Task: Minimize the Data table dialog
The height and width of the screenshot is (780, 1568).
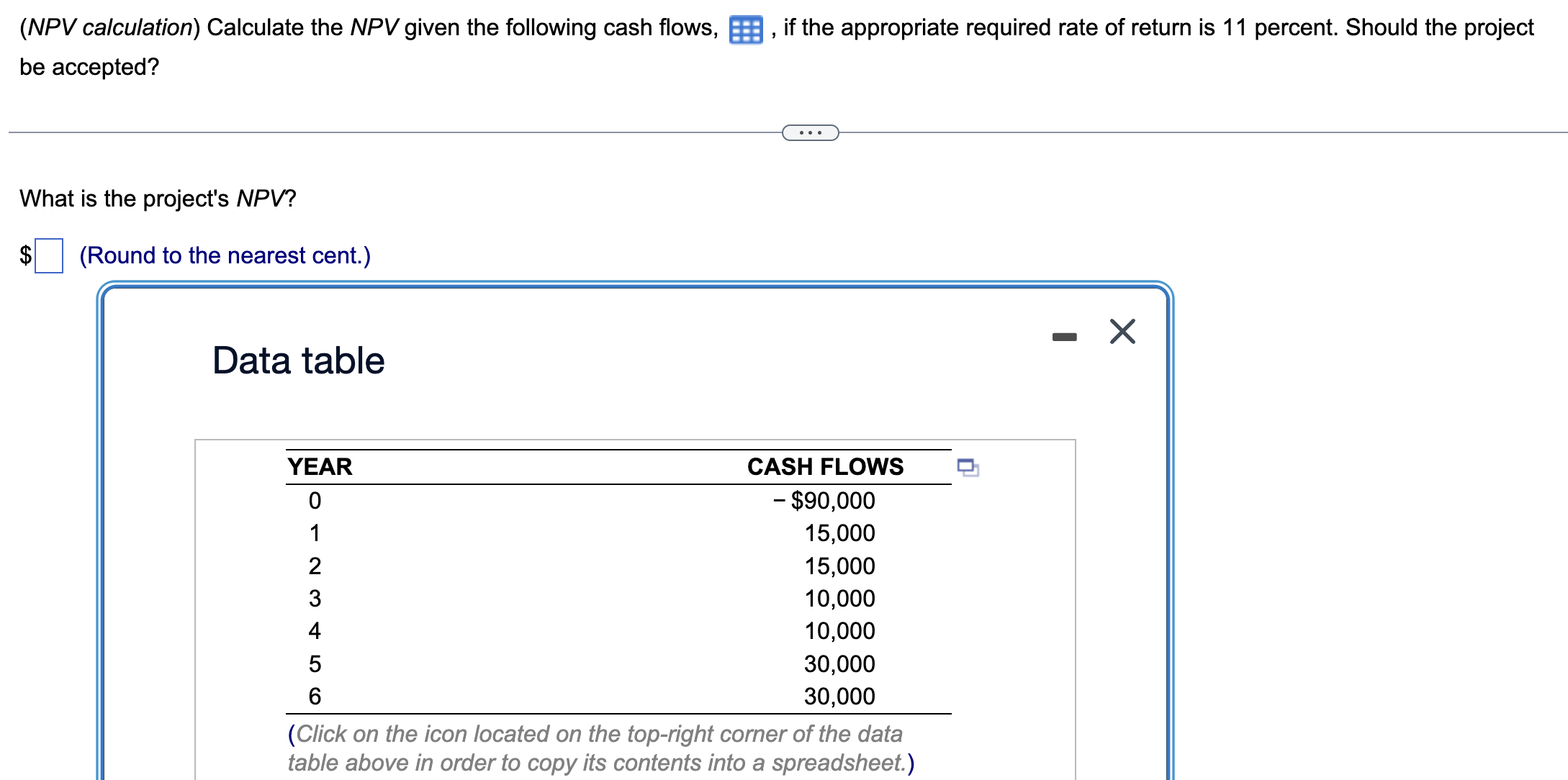Action: 1064,336
